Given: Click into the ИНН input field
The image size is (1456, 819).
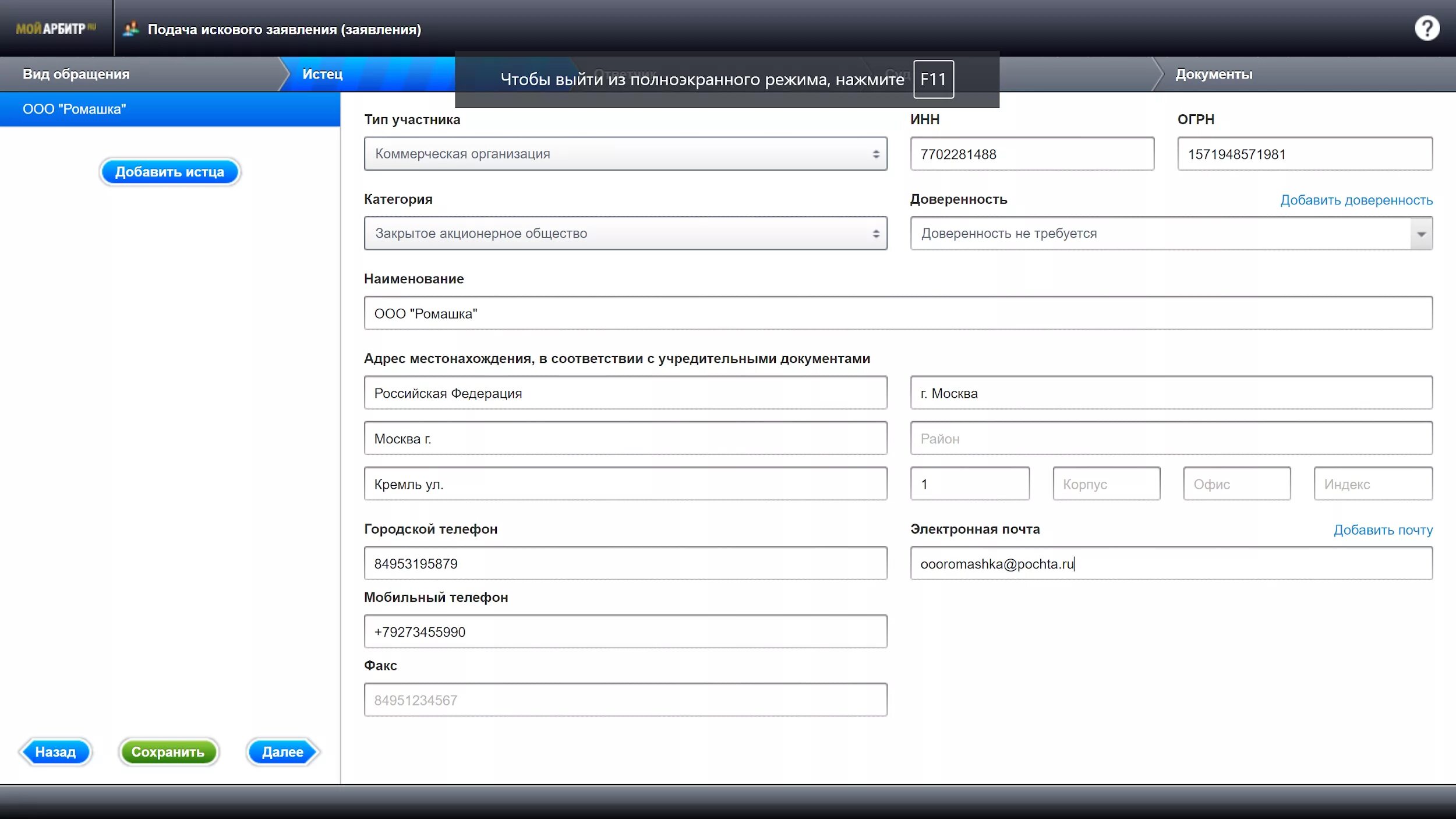Looking at the screenshot, I should (x=1031, y=154).
